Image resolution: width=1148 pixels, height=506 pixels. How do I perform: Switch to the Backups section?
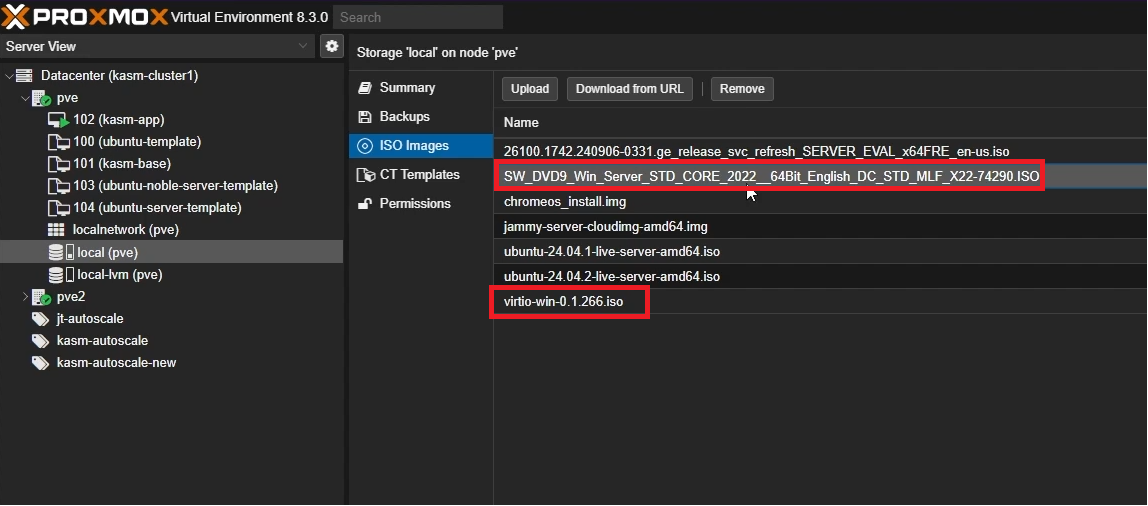pyautogui.click(x=404, y=117)
